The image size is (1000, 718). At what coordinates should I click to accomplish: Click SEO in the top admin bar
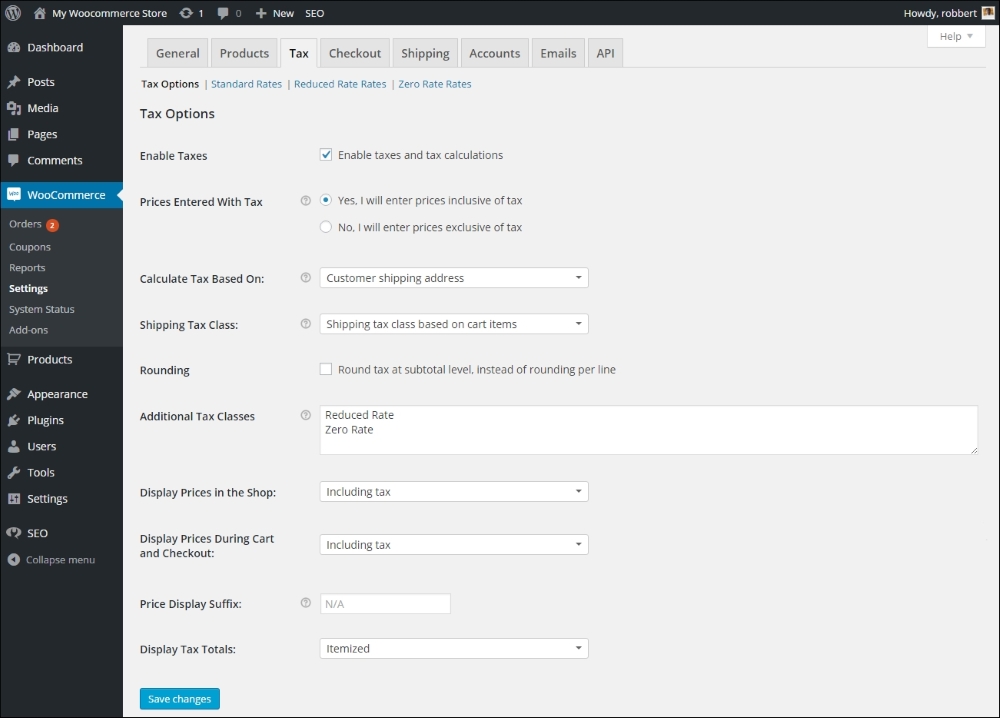(314, 13)
